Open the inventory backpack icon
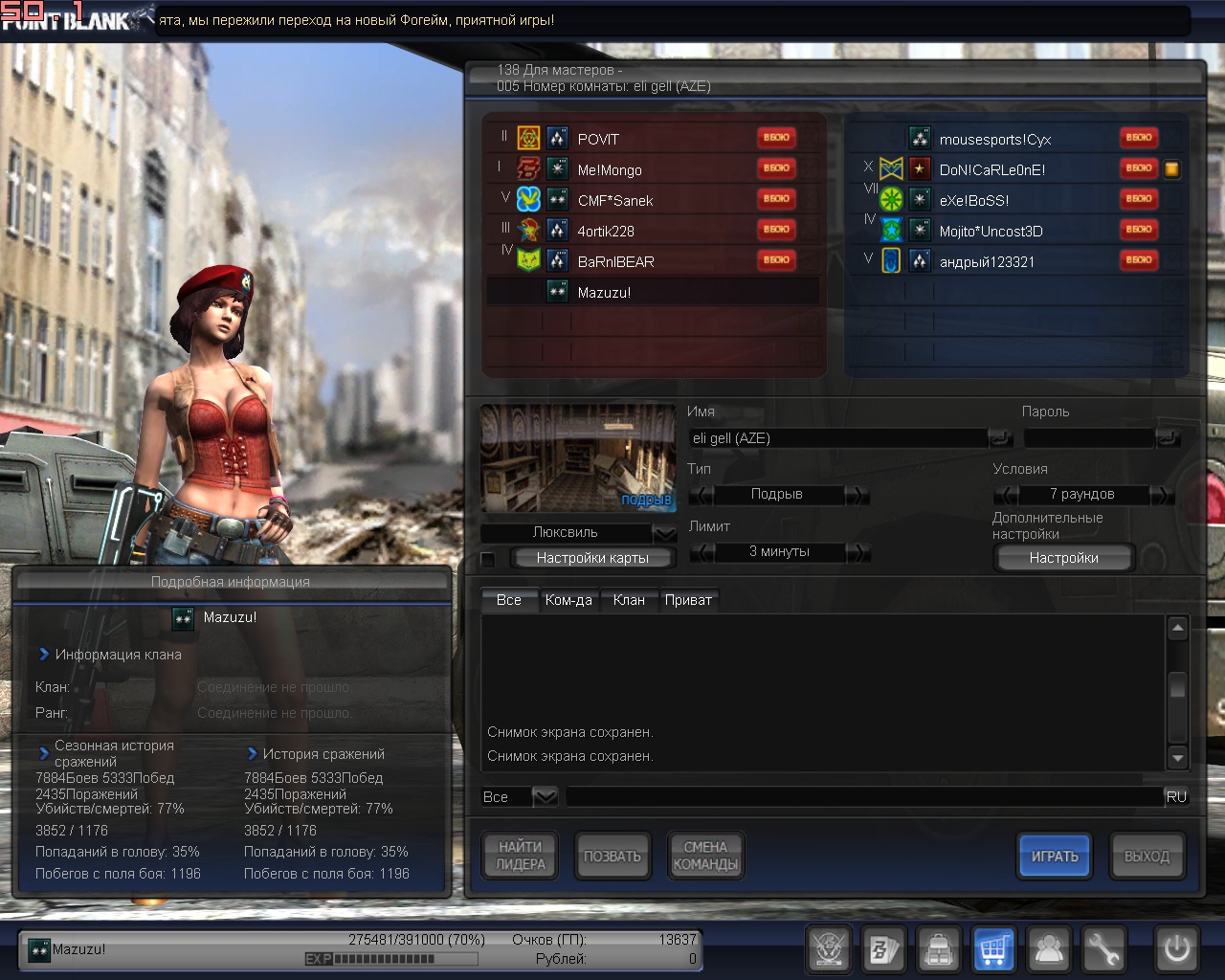Image resolution: width=1225 pixels, height=980 pixels. [939, 950]
